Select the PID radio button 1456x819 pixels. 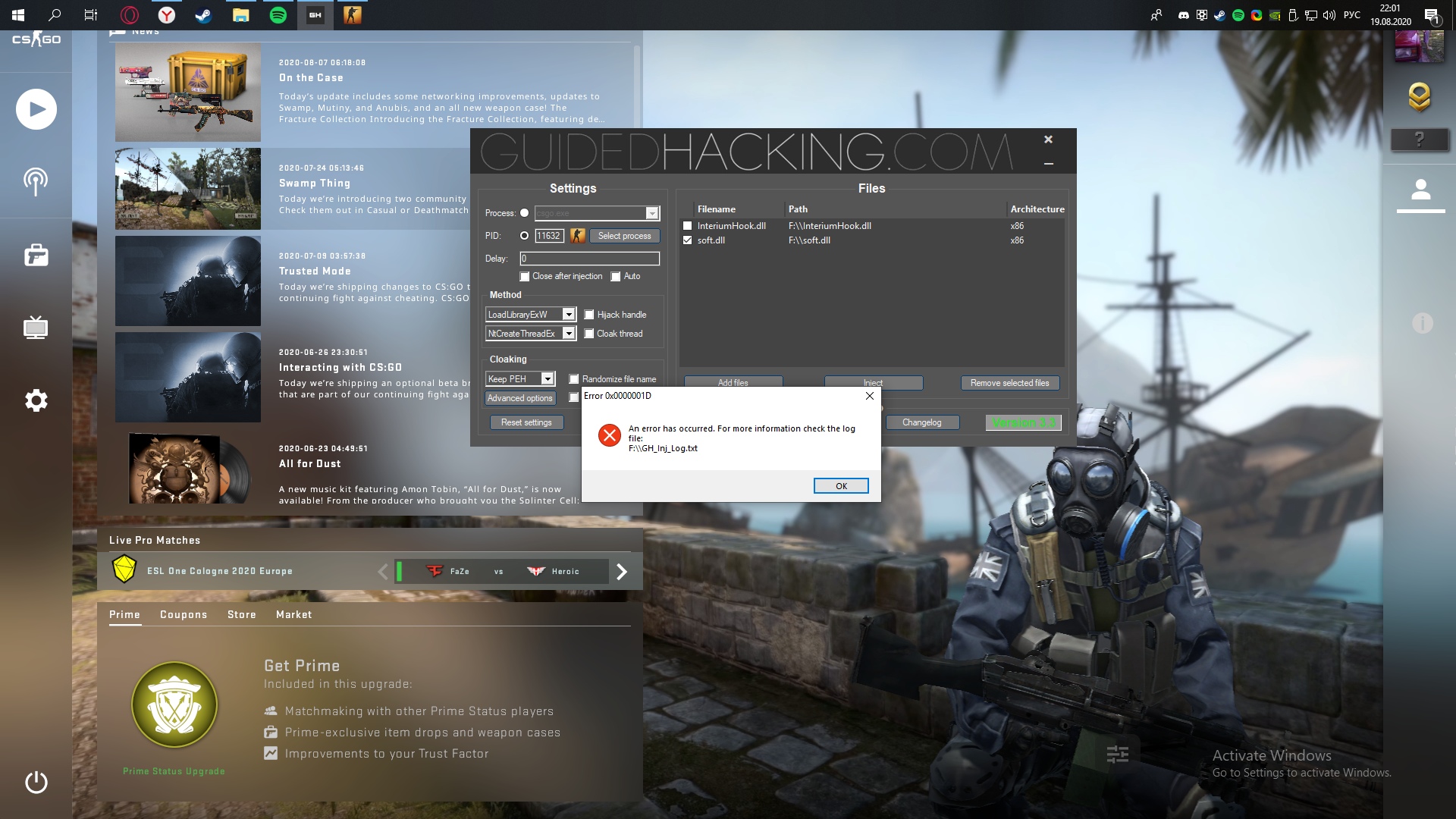point(524,236)
